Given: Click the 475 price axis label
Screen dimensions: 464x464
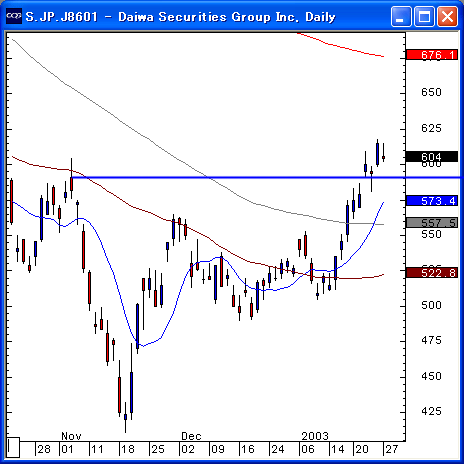Looking at the screenshot, I should [431, 340].
